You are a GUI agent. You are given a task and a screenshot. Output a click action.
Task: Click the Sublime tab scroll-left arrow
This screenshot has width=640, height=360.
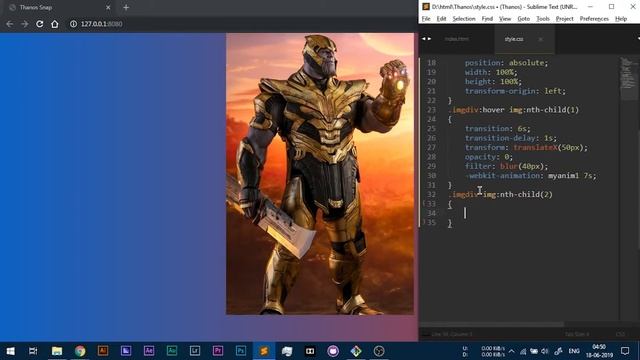click(x=424, y=39)
